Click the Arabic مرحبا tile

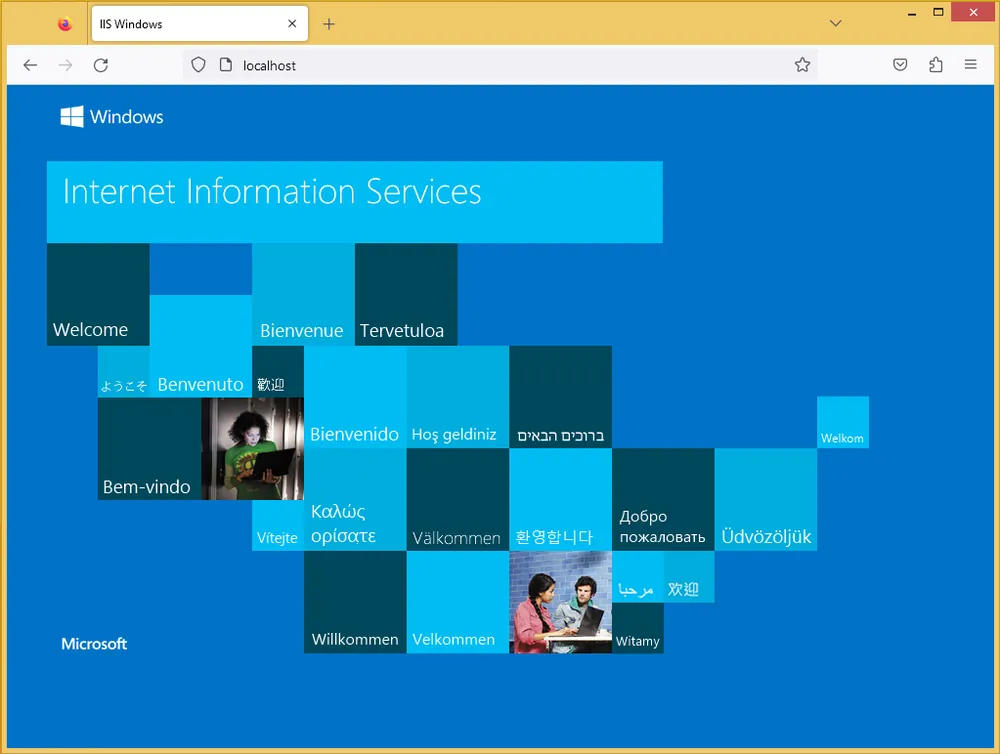[638, 577]
